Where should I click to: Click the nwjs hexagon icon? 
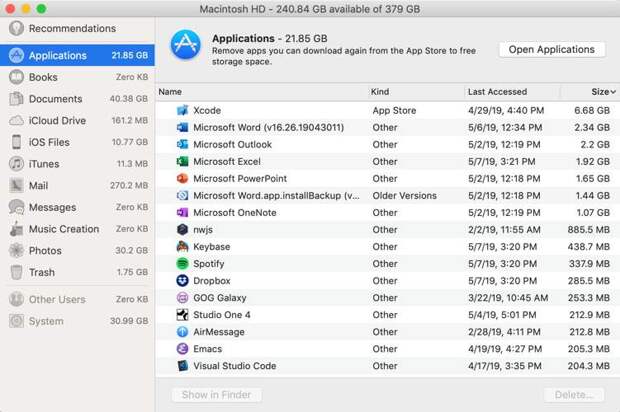pyautogui.click(x=182, y=229)
